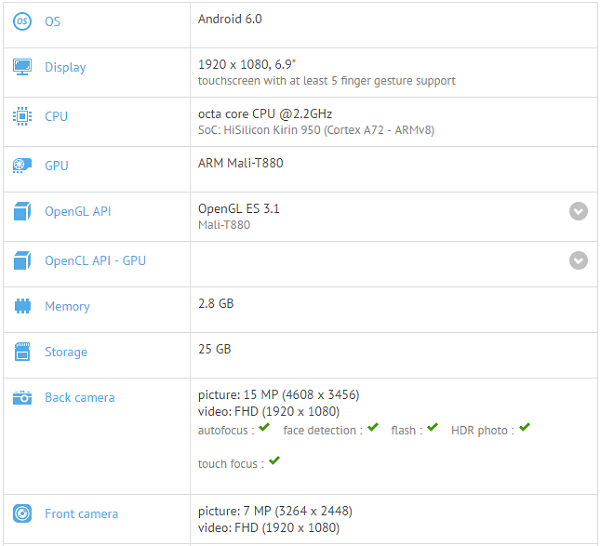Click the OS icon

[x=22, y=21]
